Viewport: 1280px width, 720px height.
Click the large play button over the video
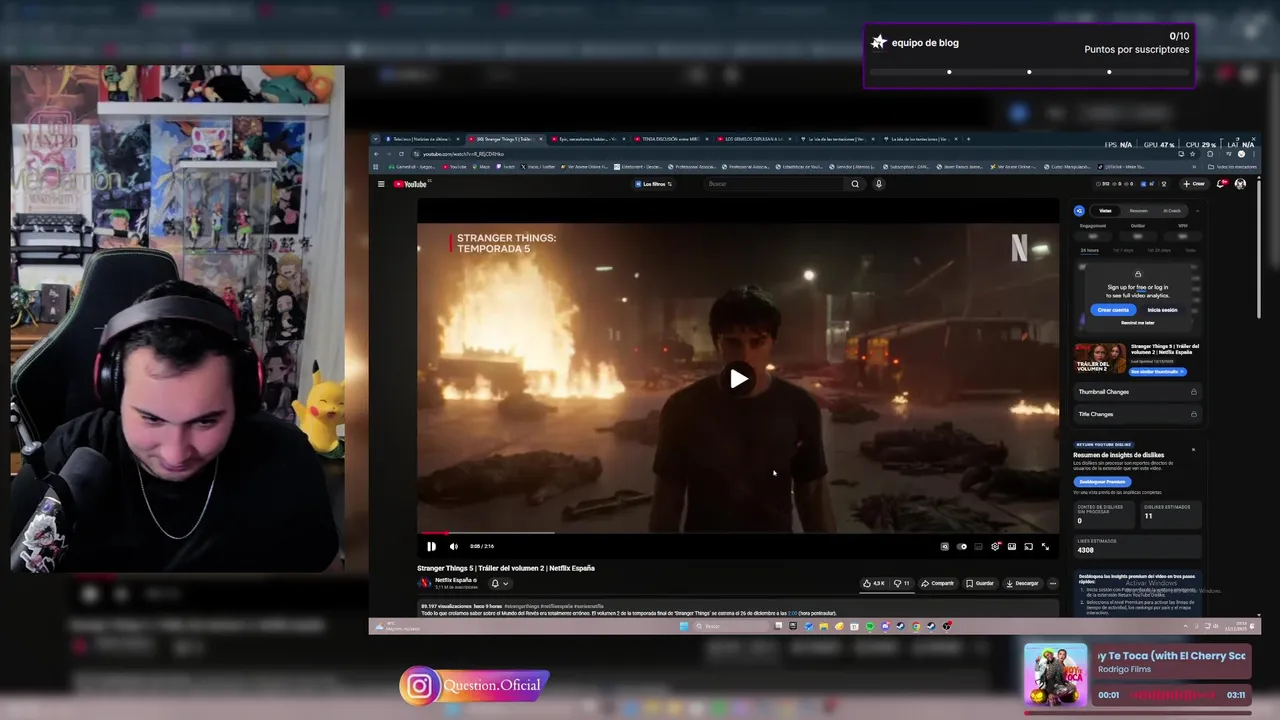(x=738, y=378)
